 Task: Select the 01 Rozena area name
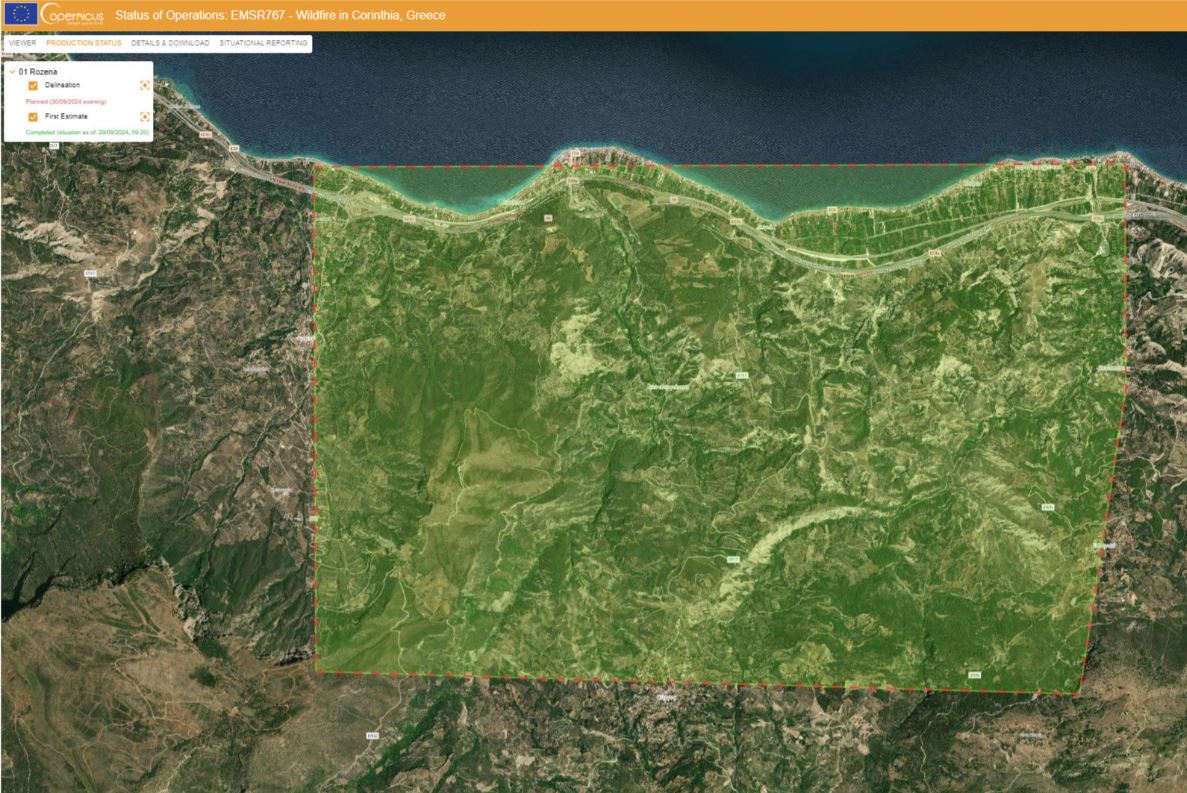click(x=38, y=72)
